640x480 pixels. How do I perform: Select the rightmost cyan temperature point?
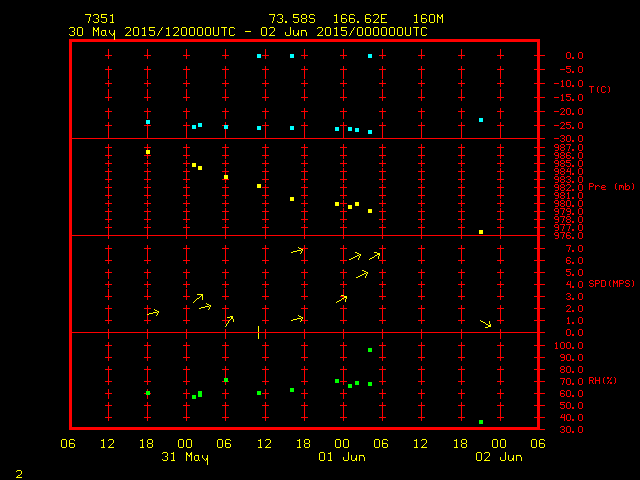pos(481,120)
